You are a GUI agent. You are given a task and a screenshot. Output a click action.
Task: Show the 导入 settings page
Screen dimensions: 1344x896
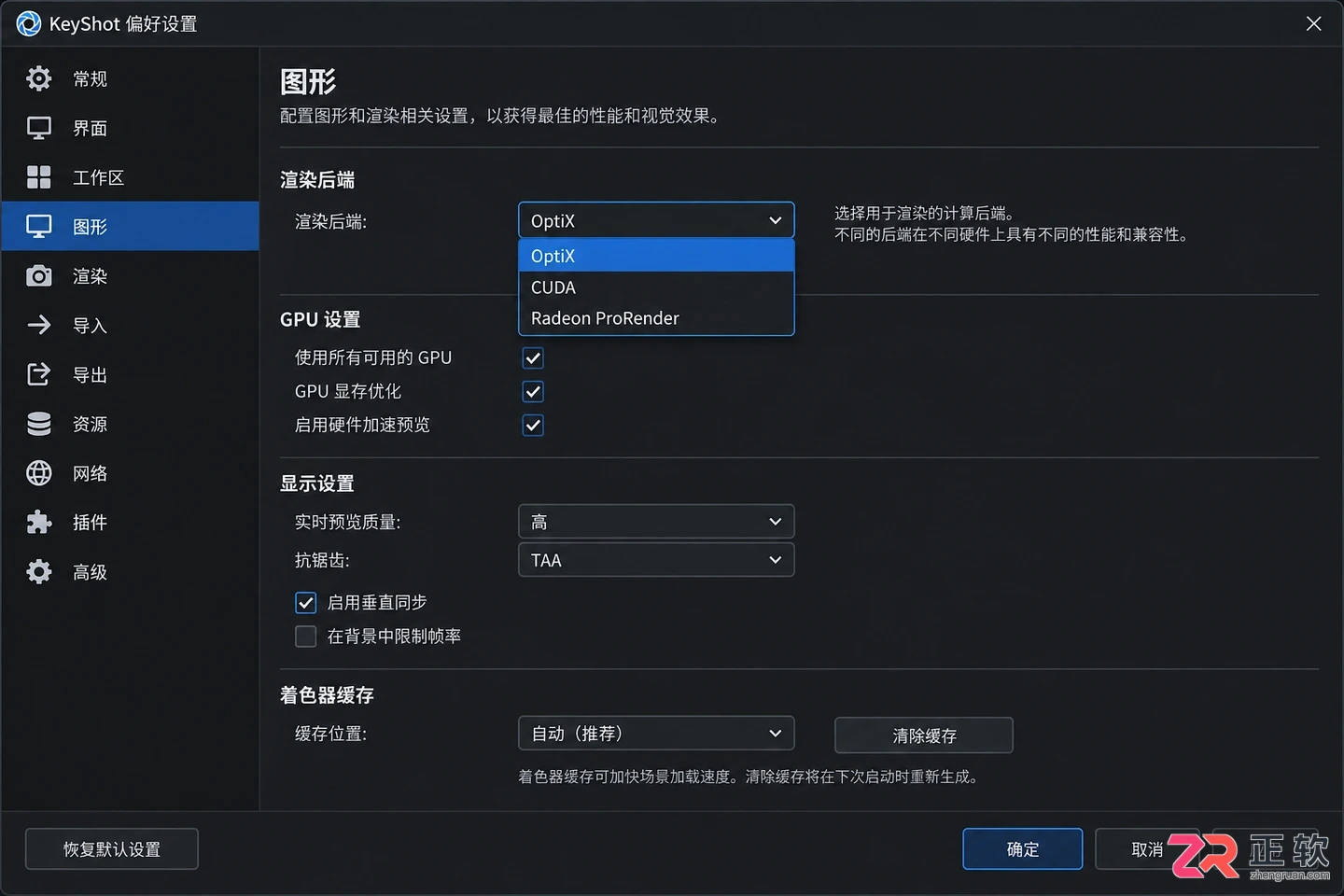[130, 325]
